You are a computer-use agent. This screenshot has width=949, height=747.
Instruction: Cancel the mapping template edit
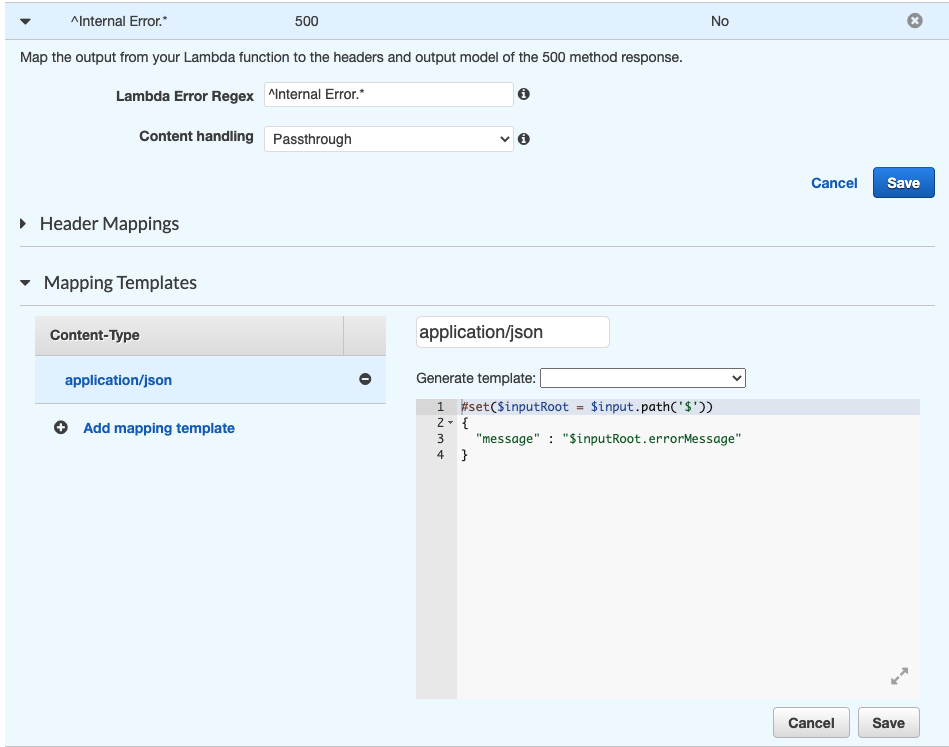click(x=810, y=722)
